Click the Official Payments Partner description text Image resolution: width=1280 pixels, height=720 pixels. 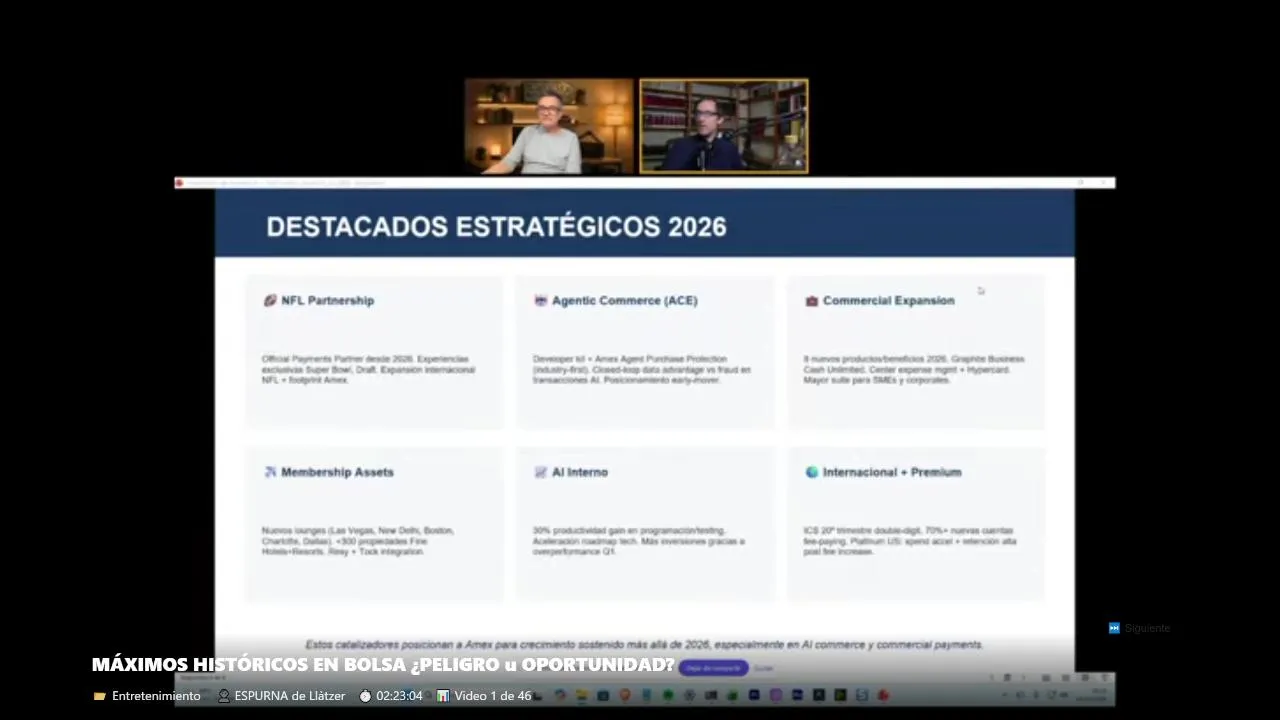[368, 369]
